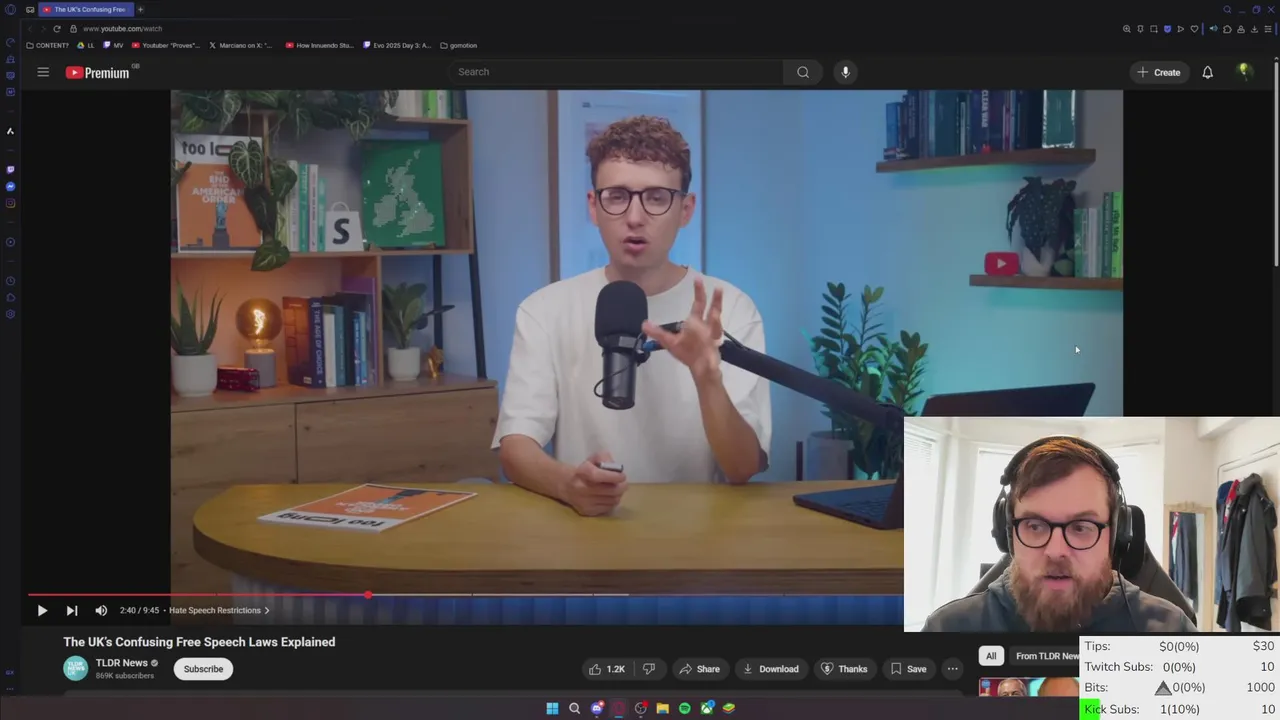
Task: Play the video
Action: [42, 610]
